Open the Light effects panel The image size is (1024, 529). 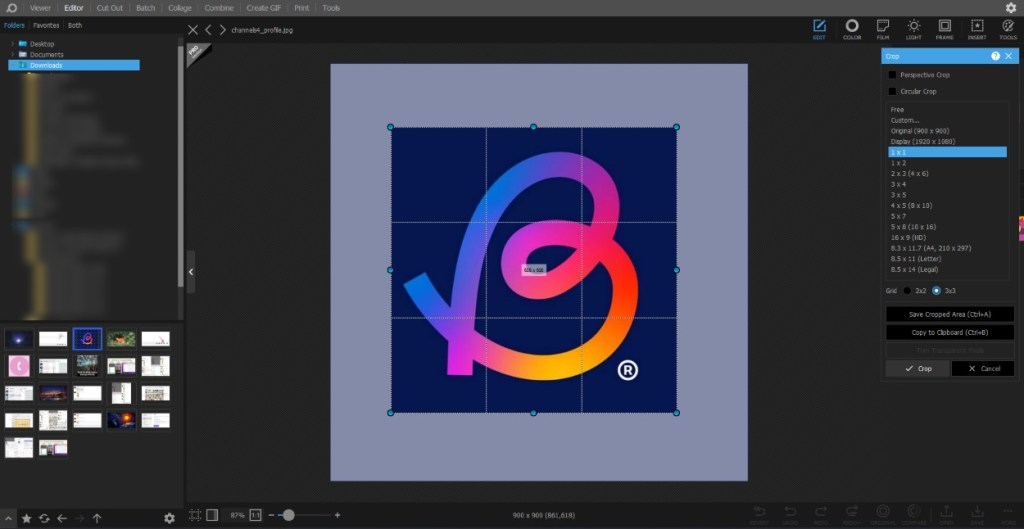click(914, 29)
